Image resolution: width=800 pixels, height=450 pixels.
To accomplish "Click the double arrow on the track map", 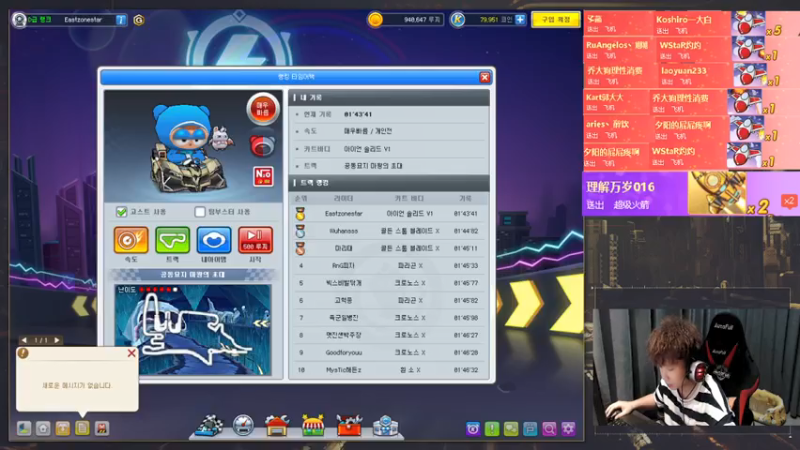I will pos(261,323).
